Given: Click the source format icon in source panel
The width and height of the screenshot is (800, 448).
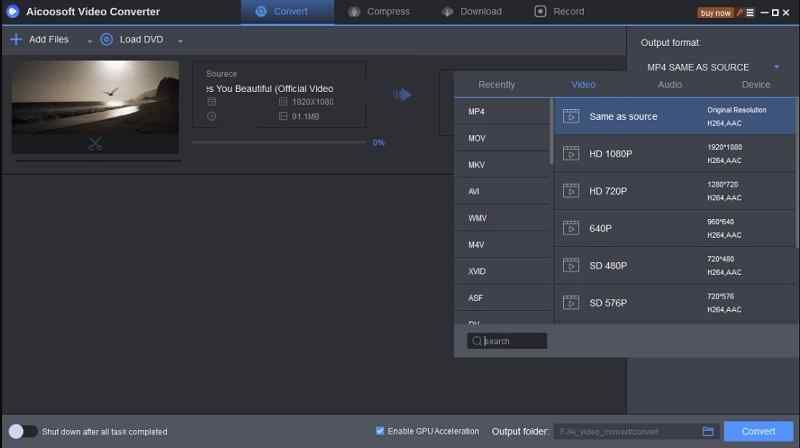Looking at the screenshot, I should click(212, 102).
